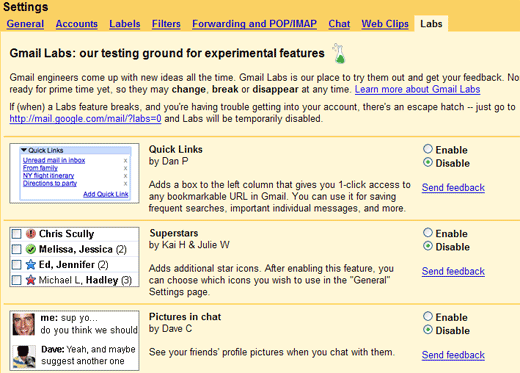
Task: Enable the Quick Links feature
Action: coord(428,149)
